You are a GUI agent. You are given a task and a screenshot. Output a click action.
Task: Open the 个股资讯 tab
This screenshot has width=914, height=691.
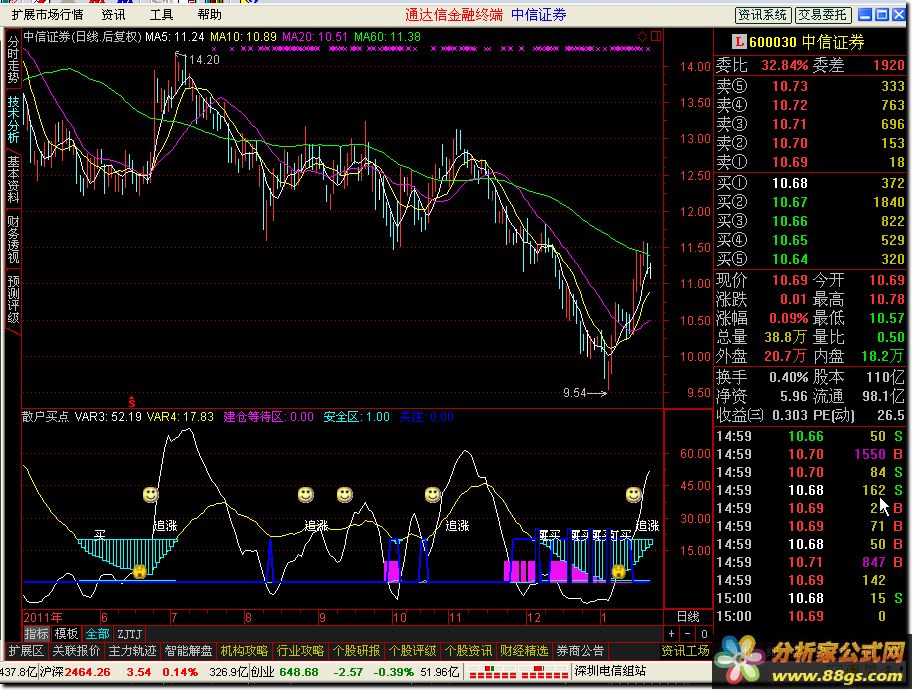click(468, 650)
